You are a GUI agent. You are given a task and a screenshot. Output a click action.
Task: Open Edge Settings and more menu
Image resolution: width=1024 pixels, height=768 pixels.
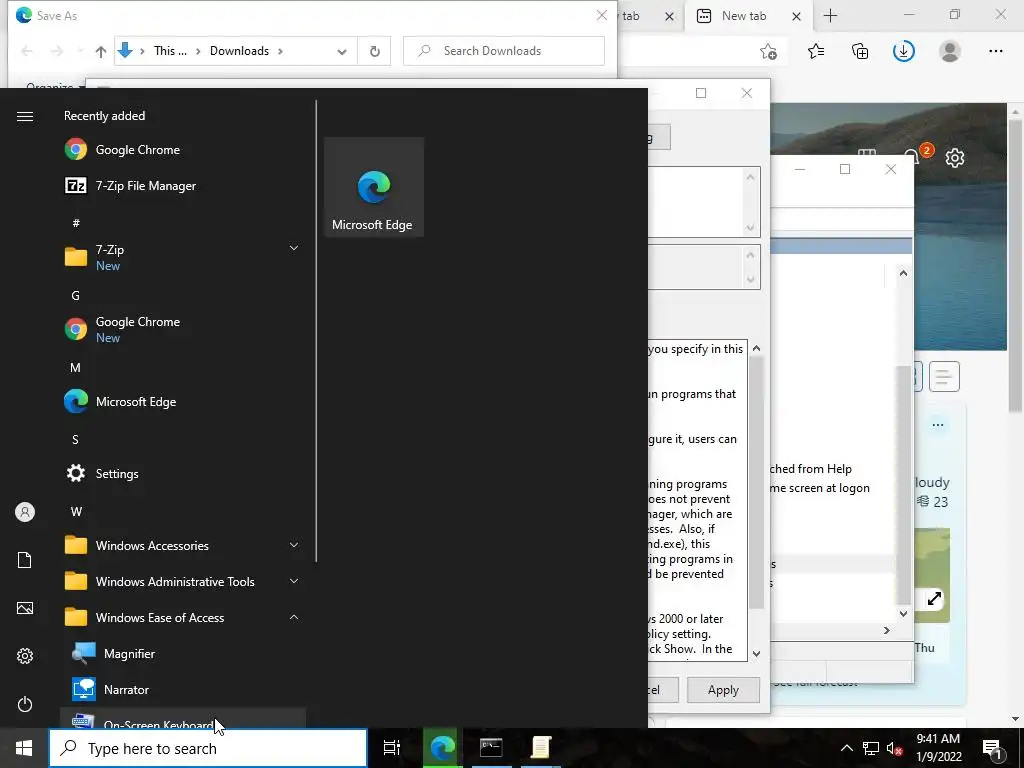[995, 51]
